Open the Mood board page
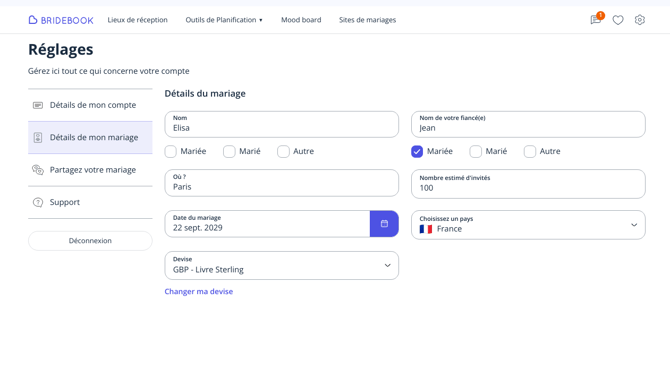This screenshot has width=670, height=369. pyautogui.click(x=301, y=20)
